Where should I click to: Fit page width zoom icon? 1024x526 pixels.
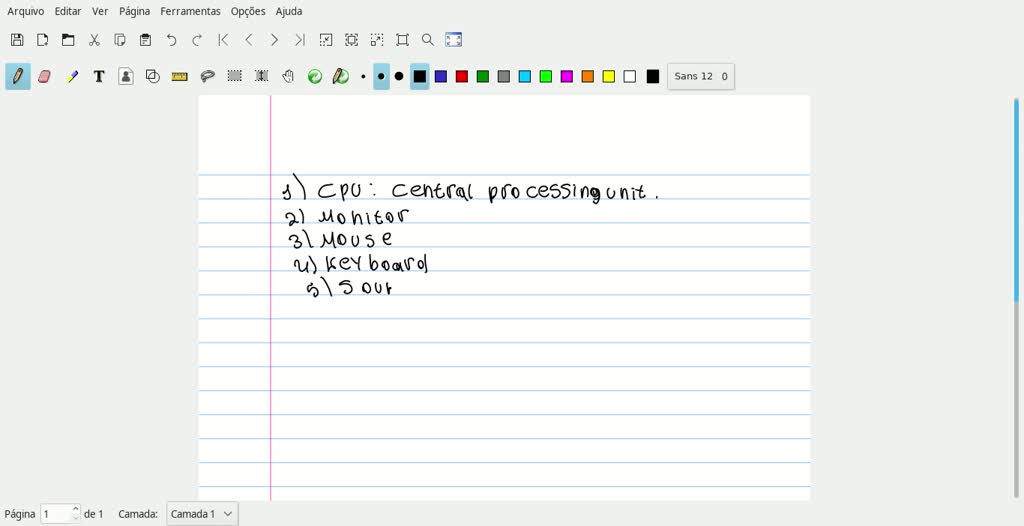351,40
